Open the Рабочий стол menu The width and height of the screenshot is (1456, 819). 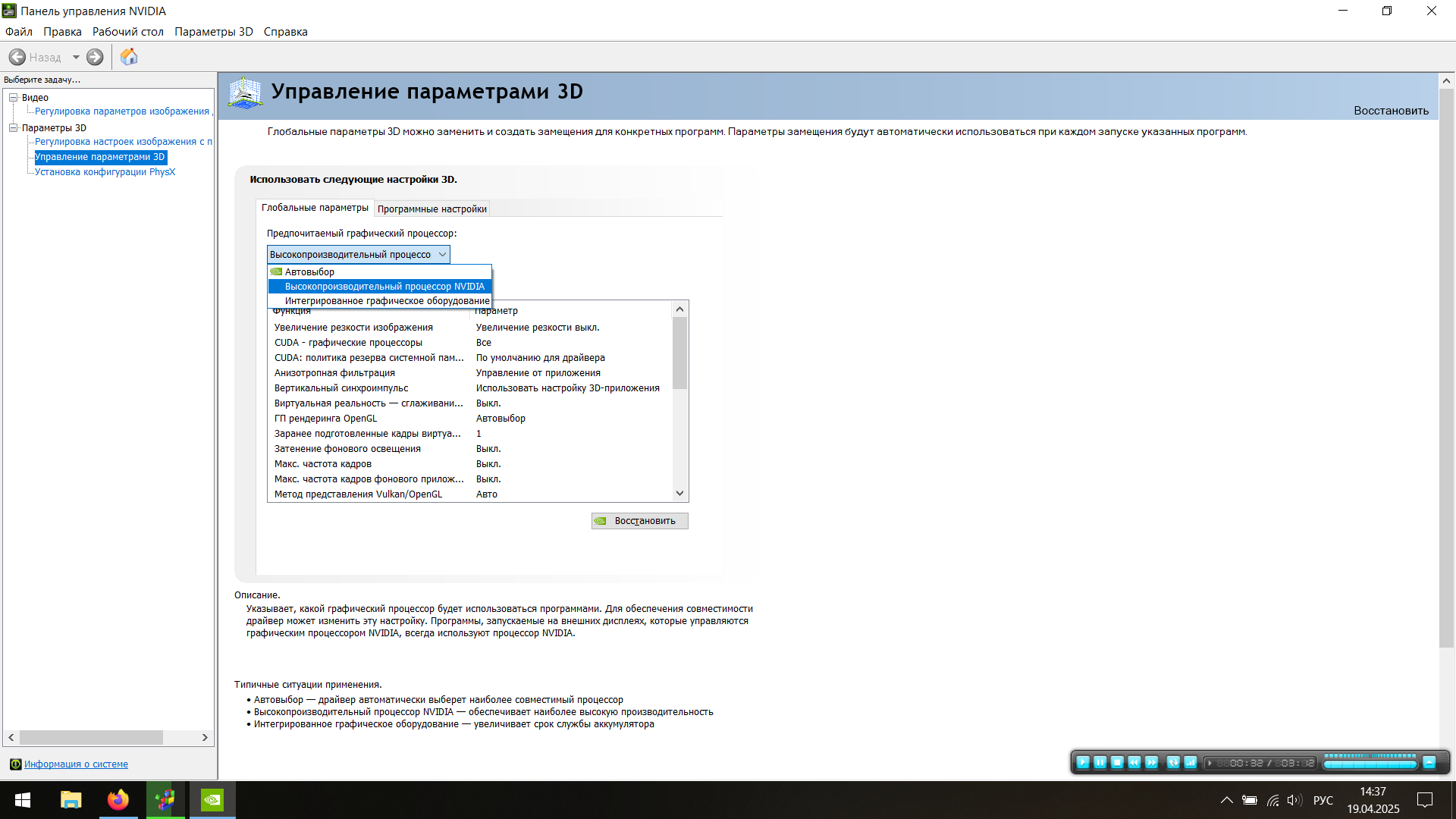click(127, 32)
